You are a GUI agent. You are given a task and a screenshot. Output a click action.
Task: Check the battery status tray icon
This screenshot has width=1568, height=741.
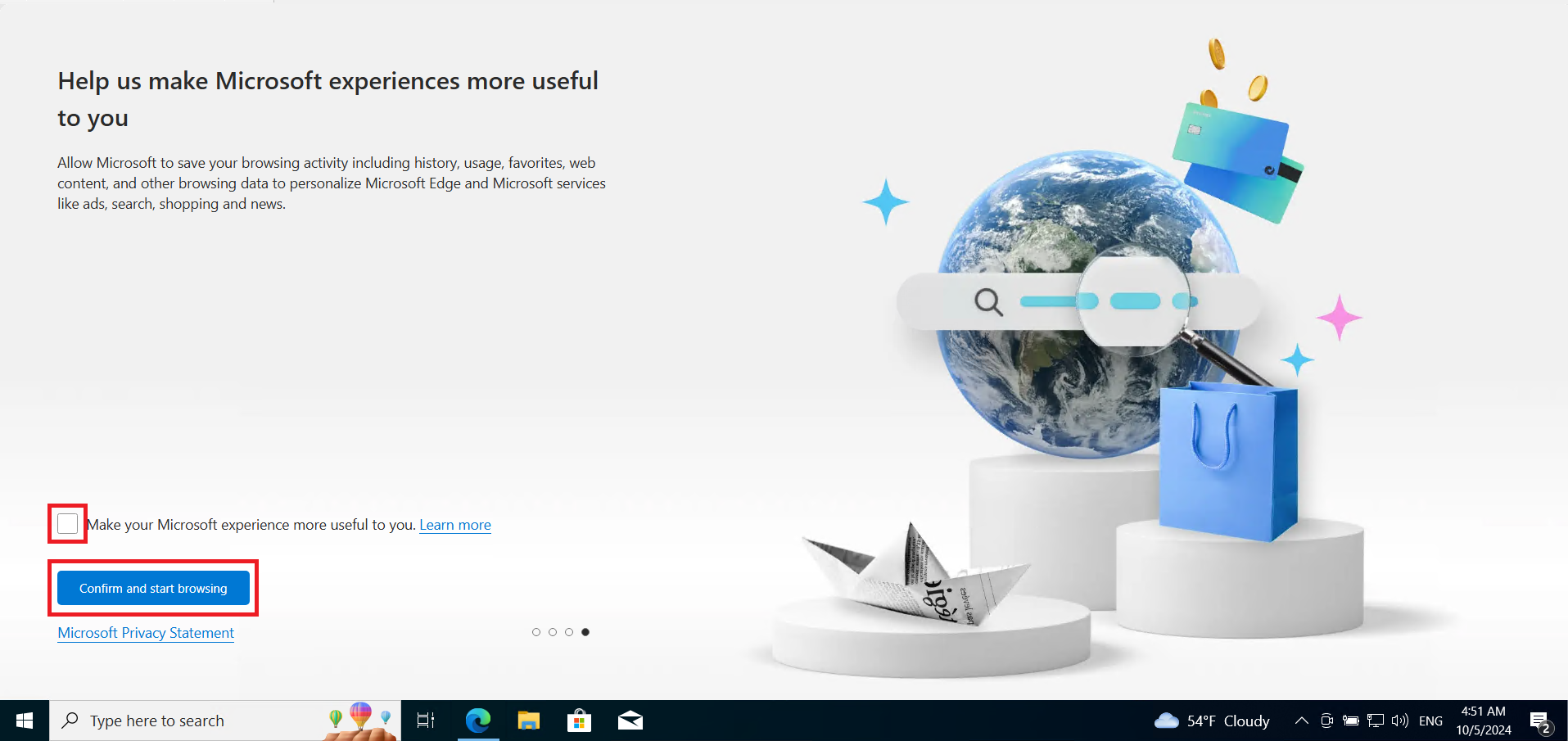tap(1351, 721)
